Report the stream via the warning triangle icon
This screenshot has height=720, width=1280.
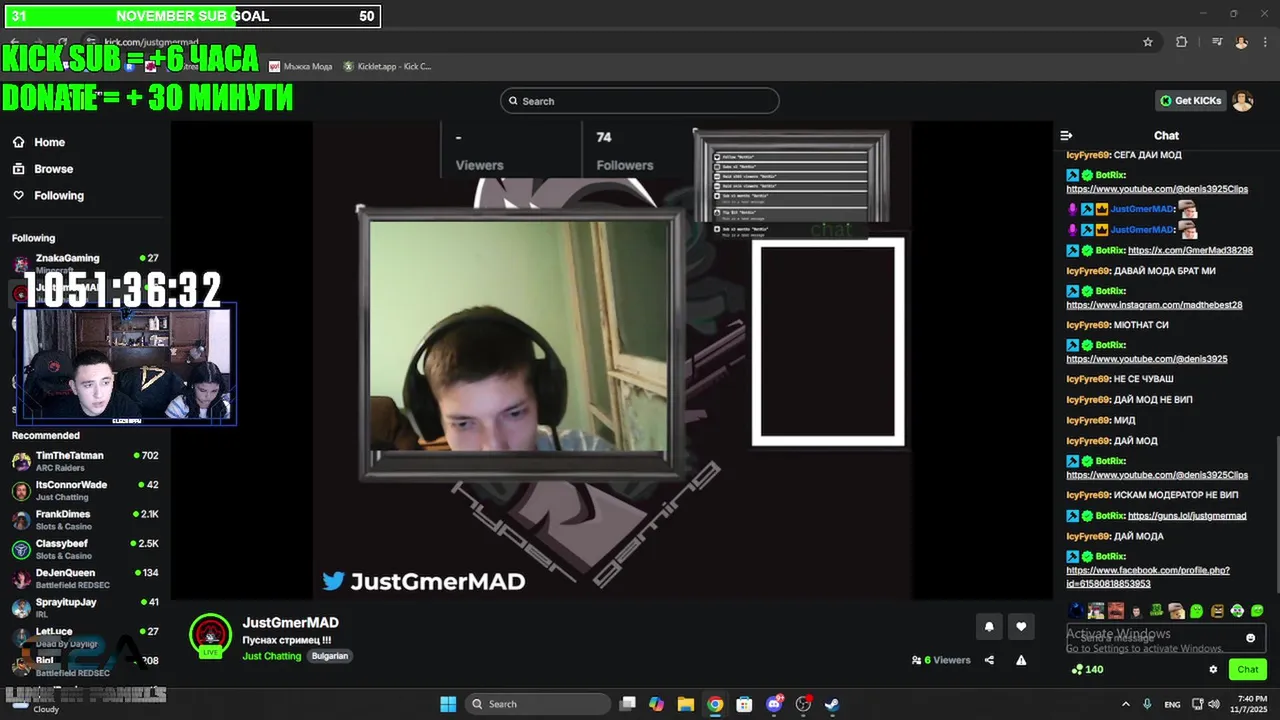(1021, 660)
